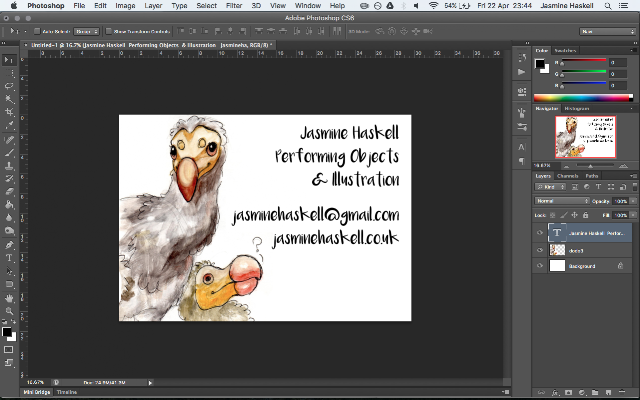The height and width of the screenshot is (400, 640).
Task: Toggle Quick Mask mode
Action: 9,350
